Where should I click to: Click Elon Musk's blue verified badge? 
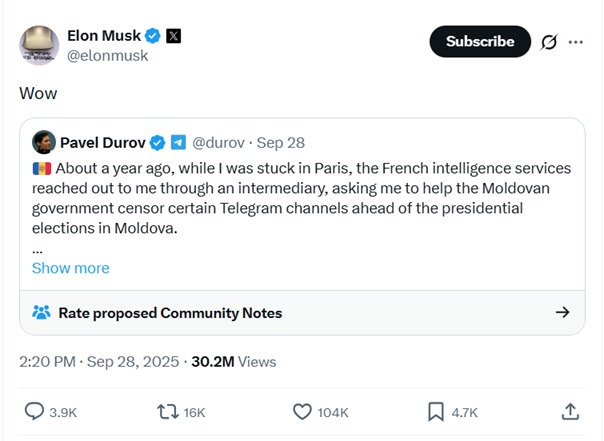click(153, 36)
